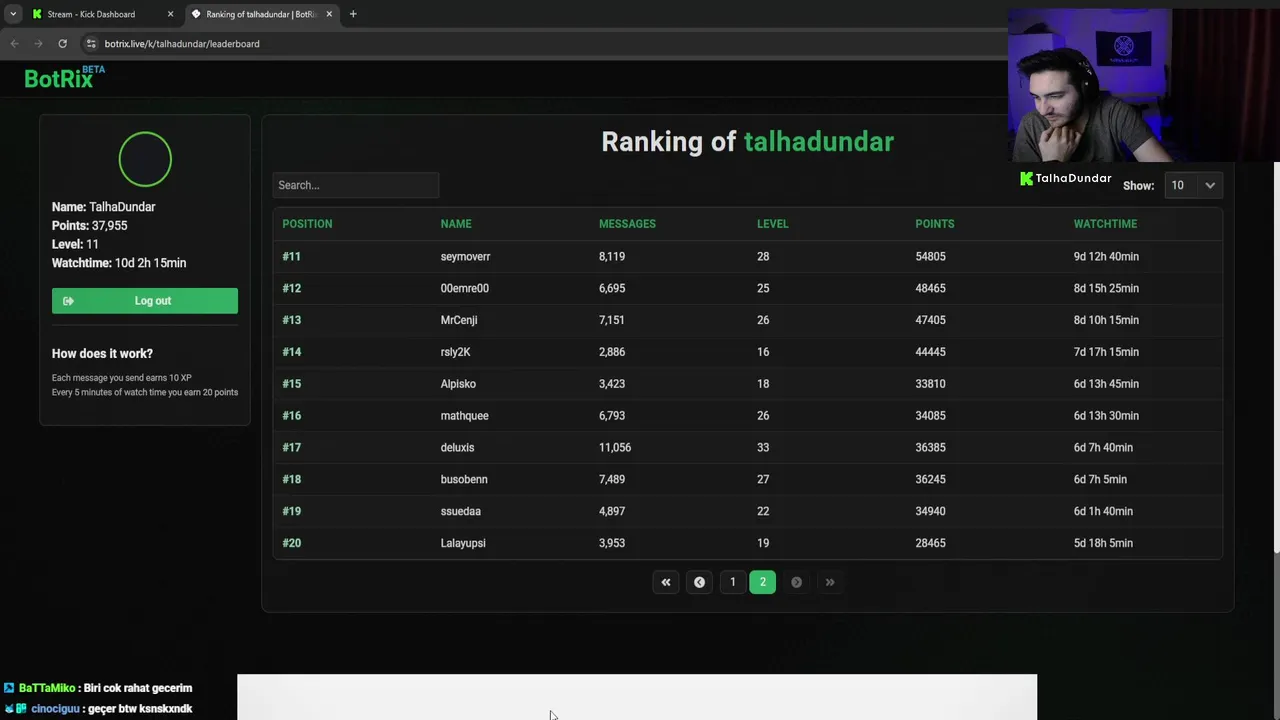Click chat username cinociguu
Image resolution: width=1280 pixels, height=720 pixels.
point(55,709)
